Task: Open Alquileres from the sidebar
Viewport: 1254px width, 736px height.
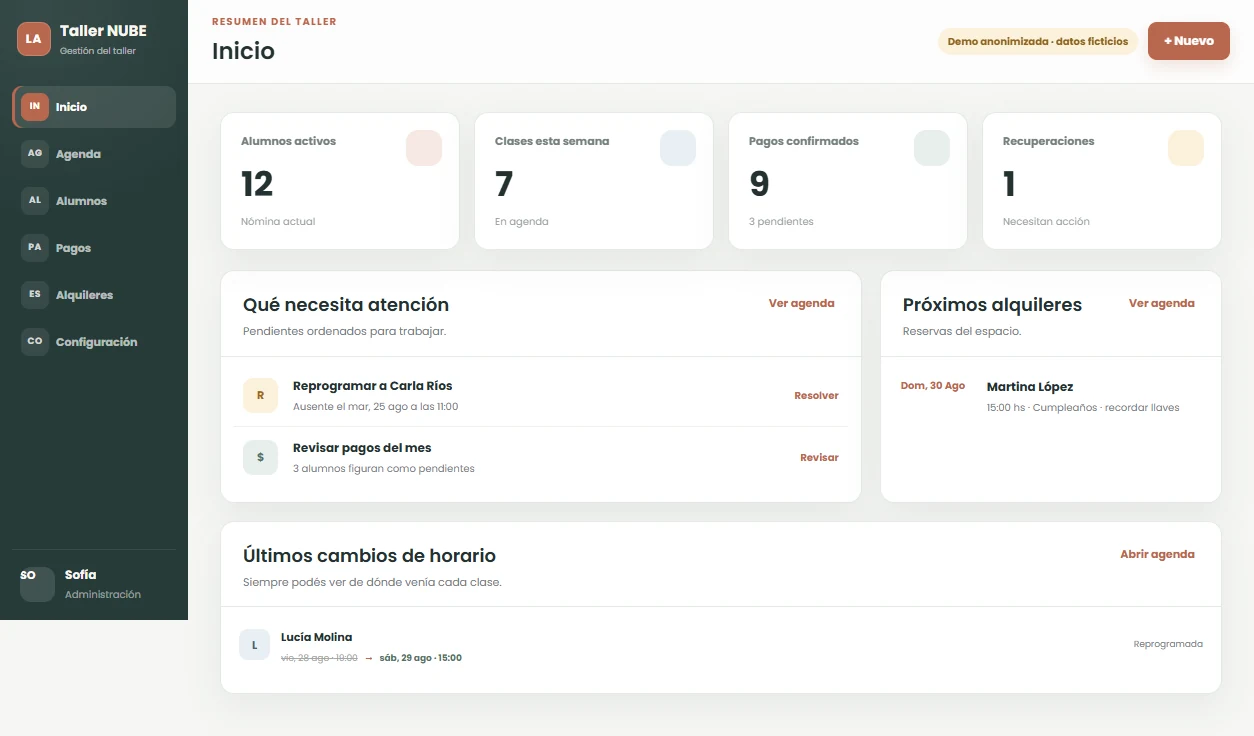Action: coord(94,295)
